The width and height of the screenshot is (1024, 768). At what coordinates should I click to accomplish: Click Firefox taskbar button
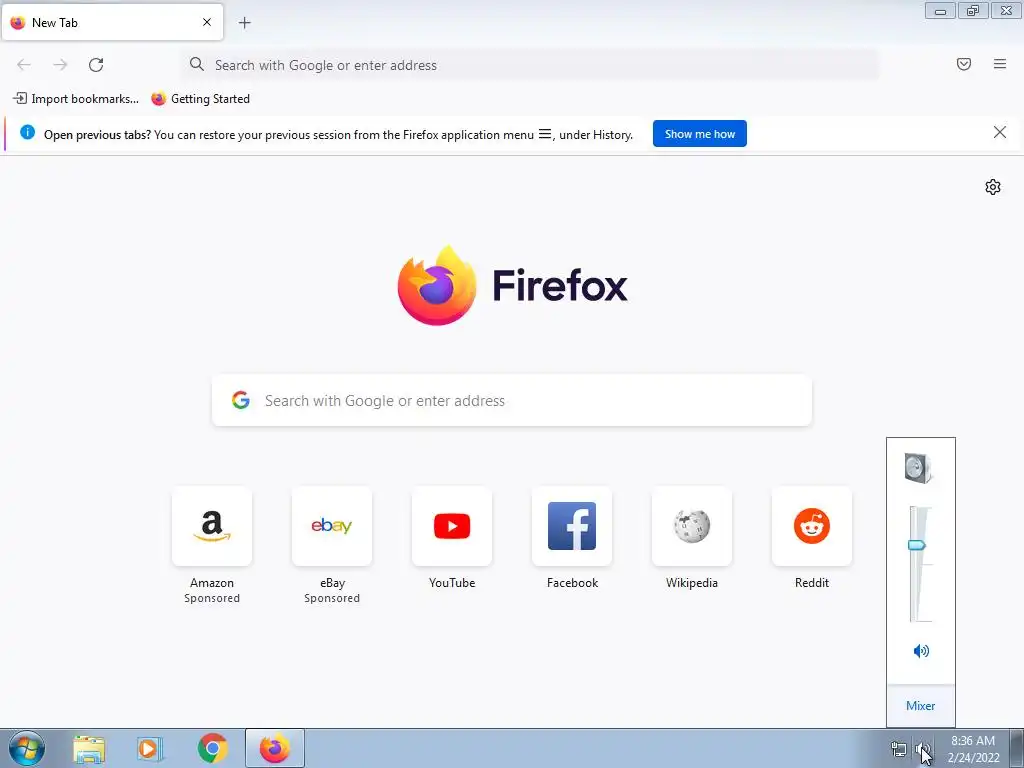(275, 749)
